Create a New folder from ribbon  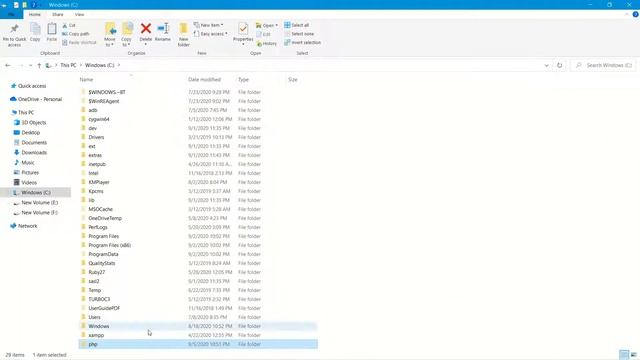click(x=184, y=35)
